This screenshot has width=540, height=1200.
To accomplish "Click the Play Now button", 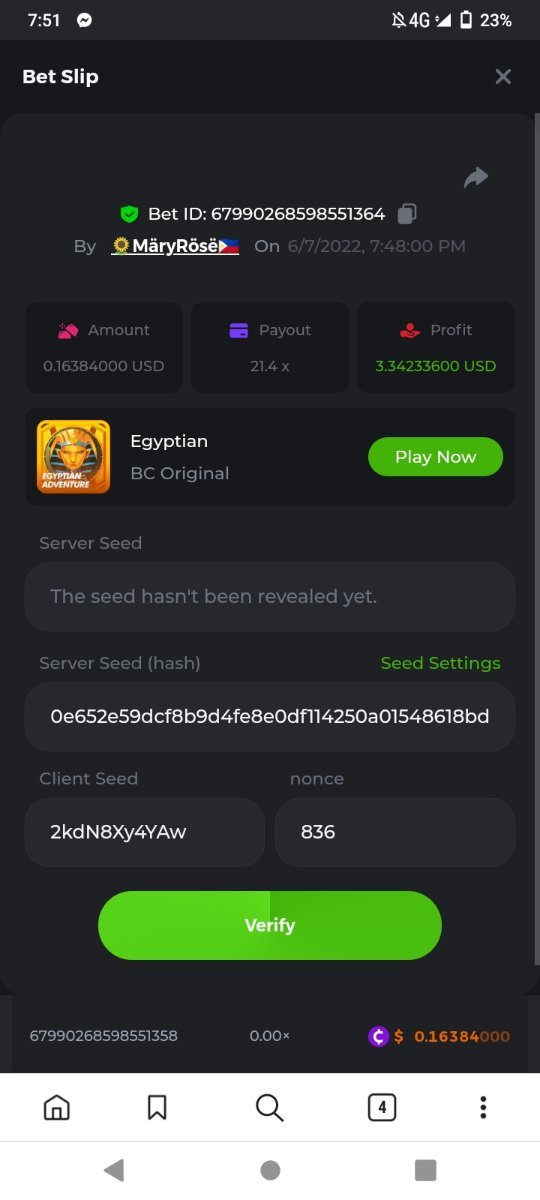I will click(x=435, y=457).
